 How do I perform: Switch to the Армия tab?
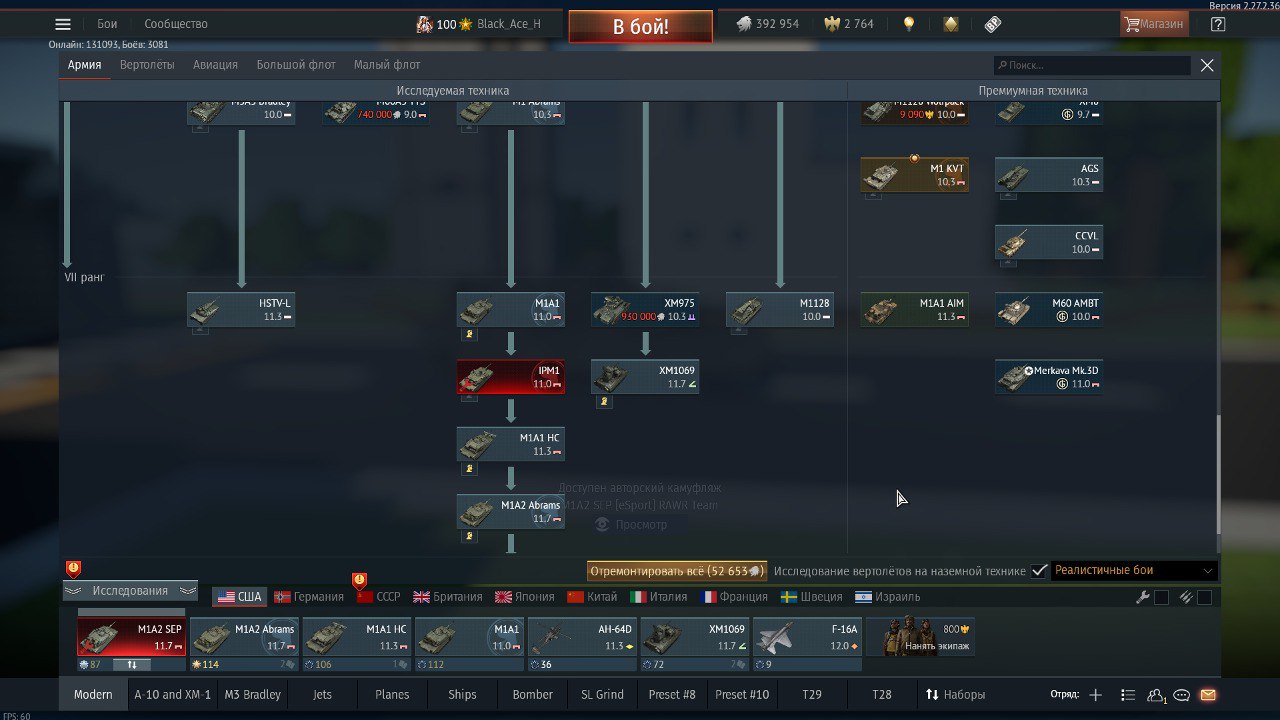coord(85,65)
